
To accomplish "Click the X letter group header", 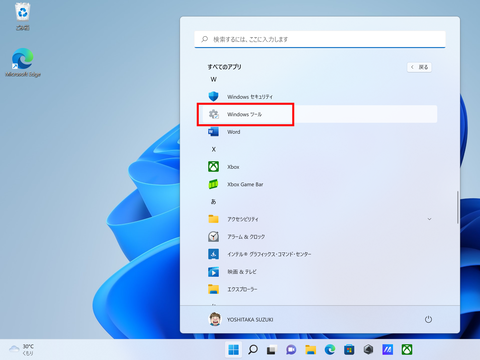I will click(x=214, y=149).
